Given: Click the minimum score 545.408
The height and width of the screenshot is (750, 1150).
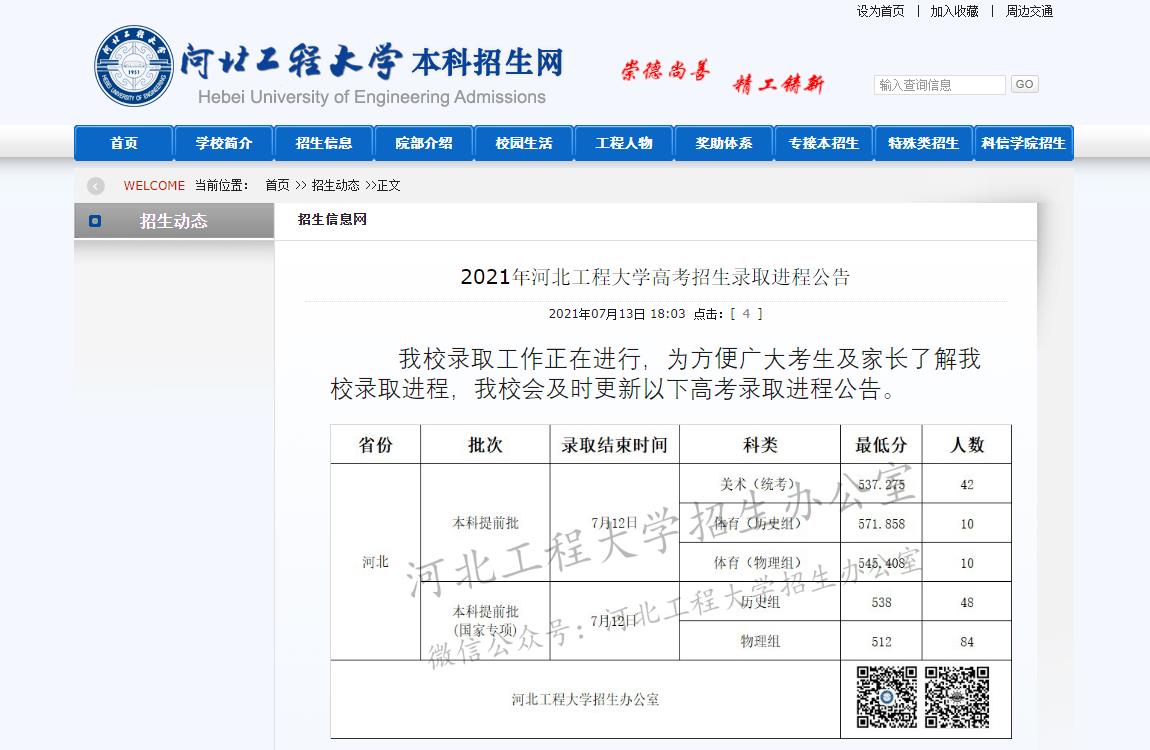Looking at the screenshot, I should pos(882,563).
